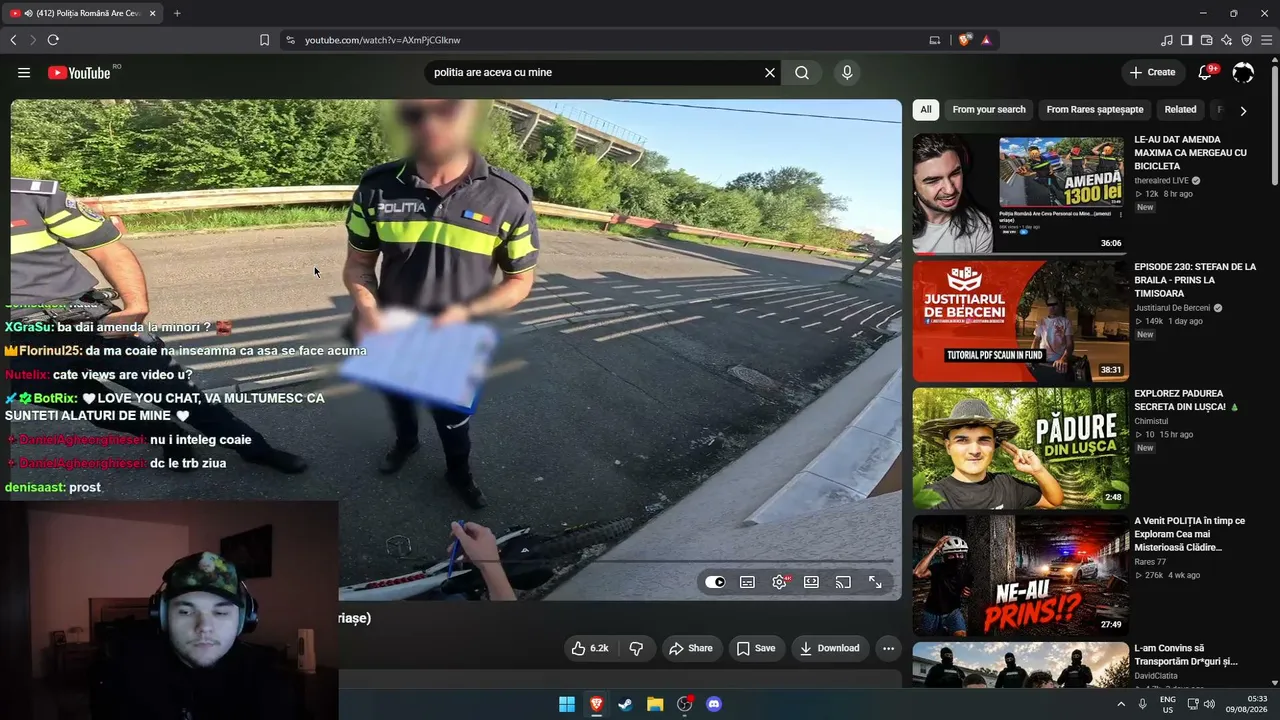Open a new browser tab
Viewport: 1280px width, 720px height.
point(177,13)
